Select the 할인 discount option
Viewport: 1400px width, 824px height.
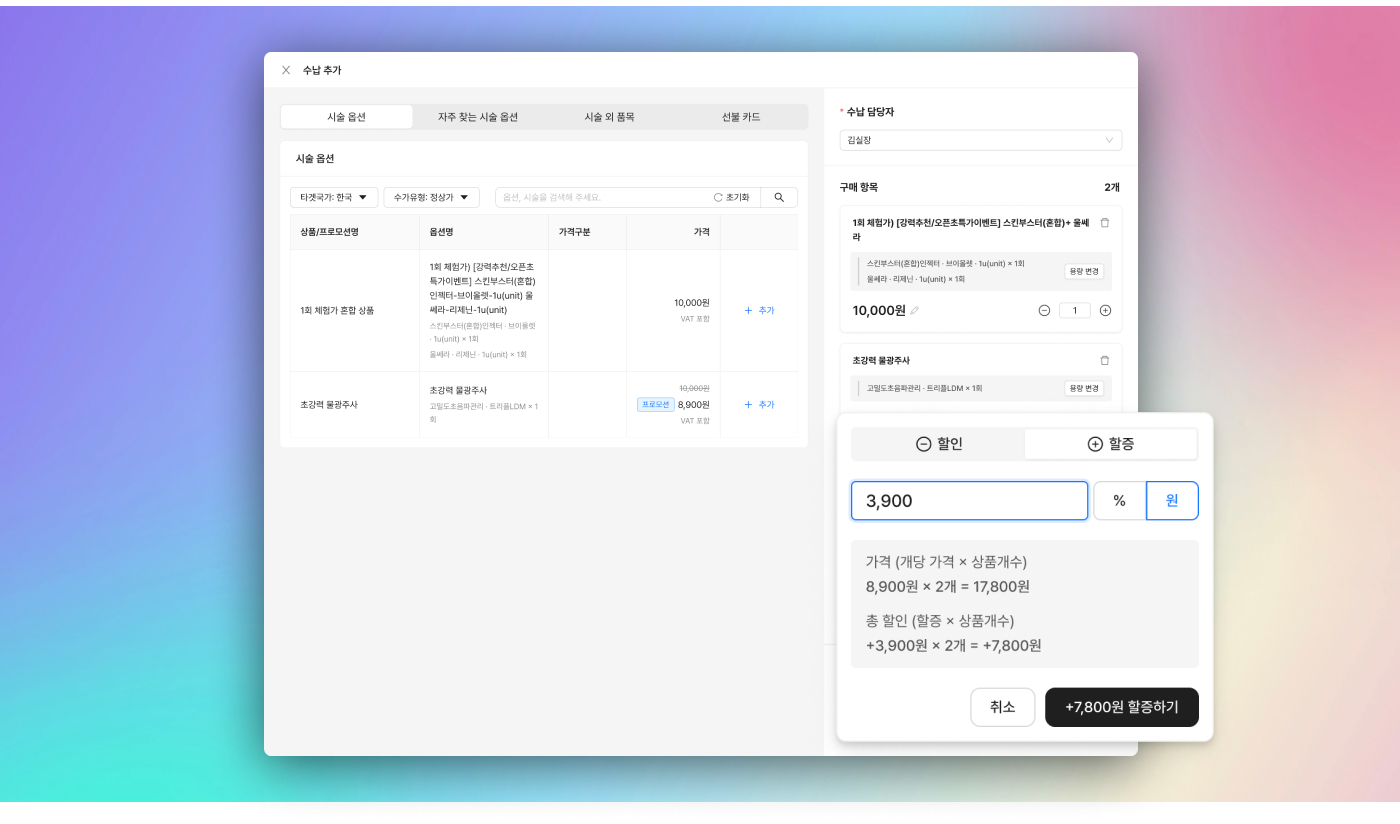(x=938, y=444)
